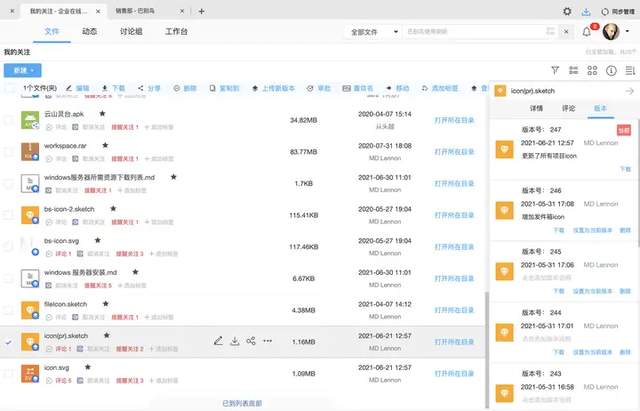The width and height of the screenshot is (640, 411).
Task: Uncheck the selected icon(pr).sketch checkbox
Action: click(9, 341)
